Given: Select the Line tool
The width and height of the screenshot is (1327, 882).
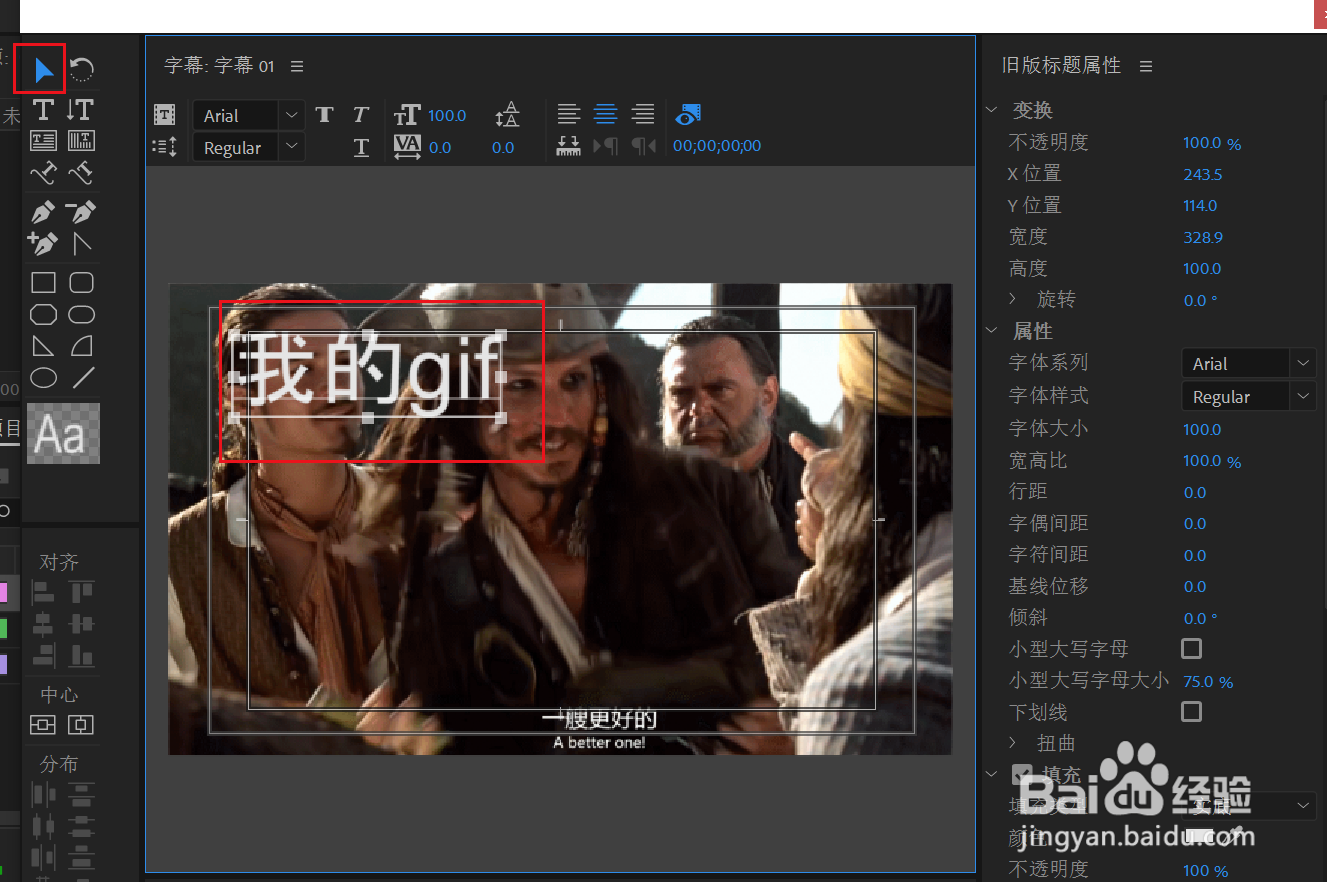Looking at the screenshot, I should tap(84, 377).
